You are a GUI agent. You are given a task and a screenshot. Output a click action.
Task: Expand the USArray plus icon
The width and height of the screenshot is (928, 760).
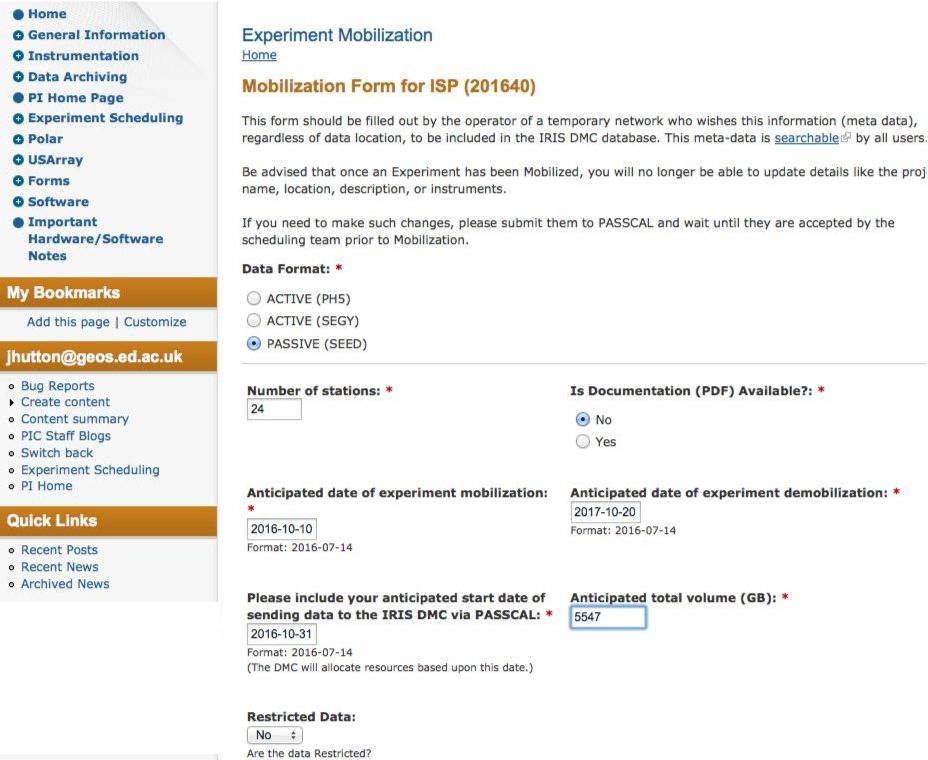click(x=18, y=160)
